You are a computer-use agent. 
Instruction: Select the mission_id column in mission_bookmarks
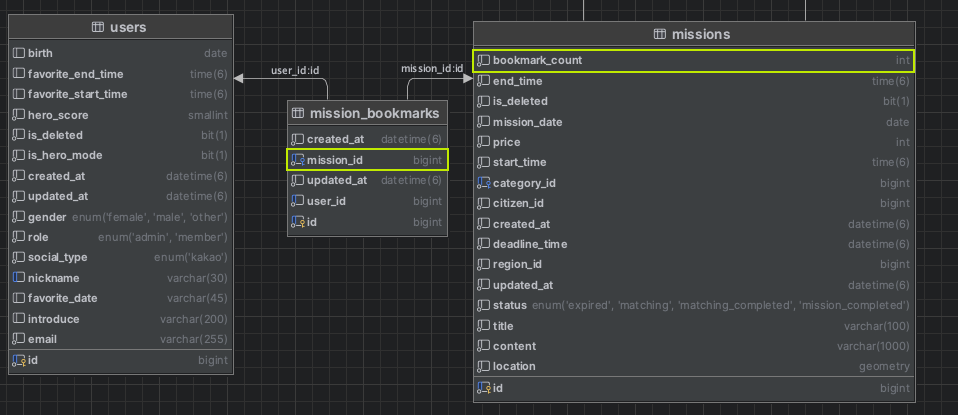click(x=367, y=160)
